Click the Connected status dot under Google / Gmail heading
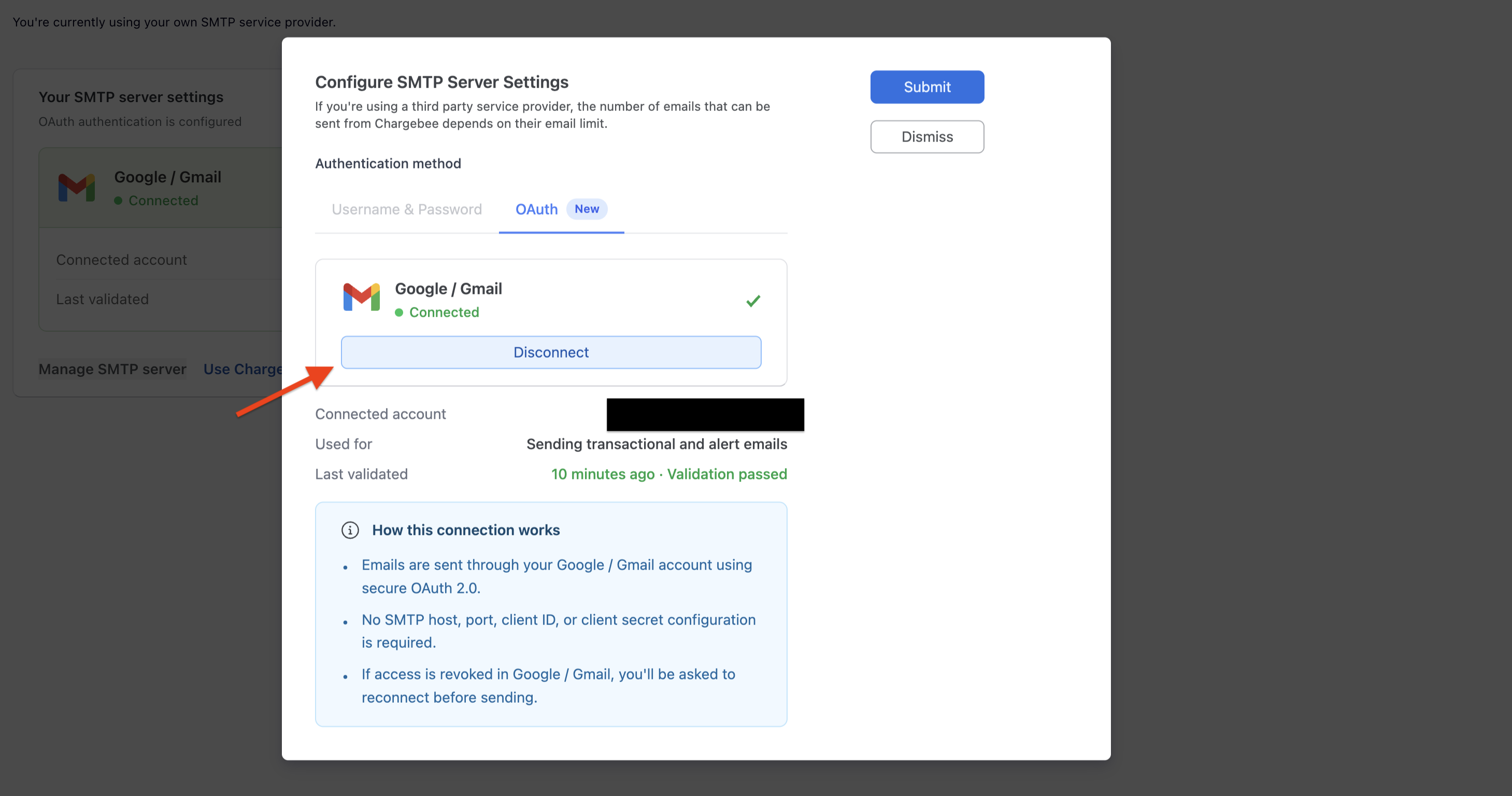The height and width of the screenshot is (796, 1512). point(119,200)
